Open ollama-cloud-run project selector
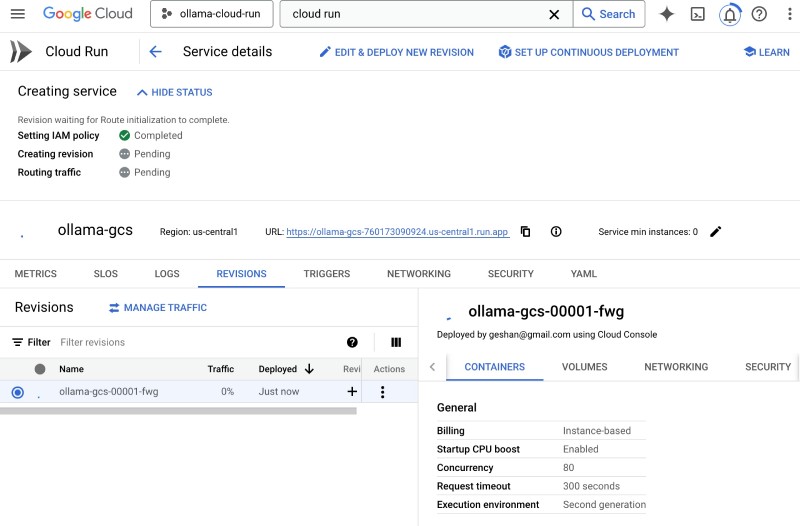The image size is (800, 526). [211, 14]
